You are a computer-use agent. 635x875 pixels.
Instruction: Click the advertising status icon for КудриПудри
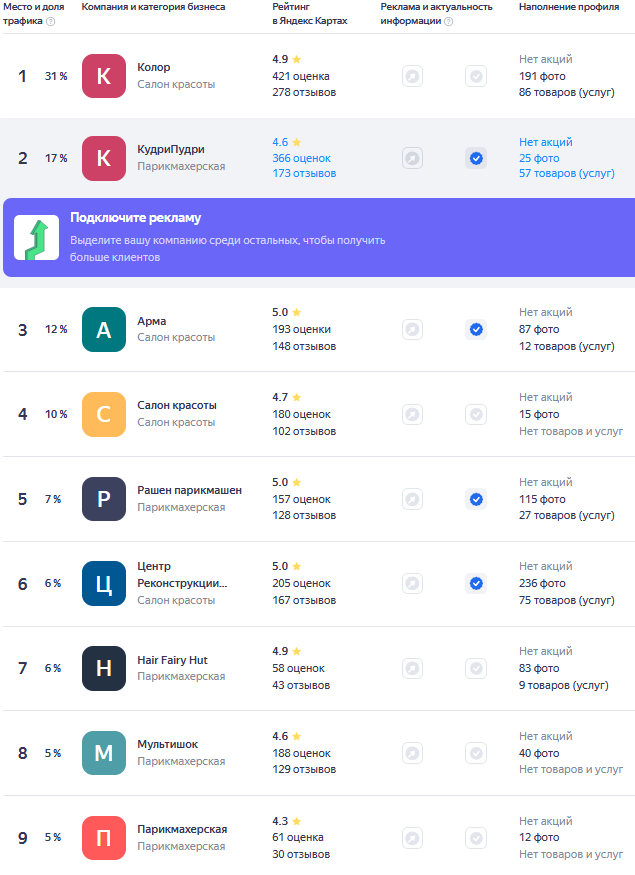pos(412,158)
